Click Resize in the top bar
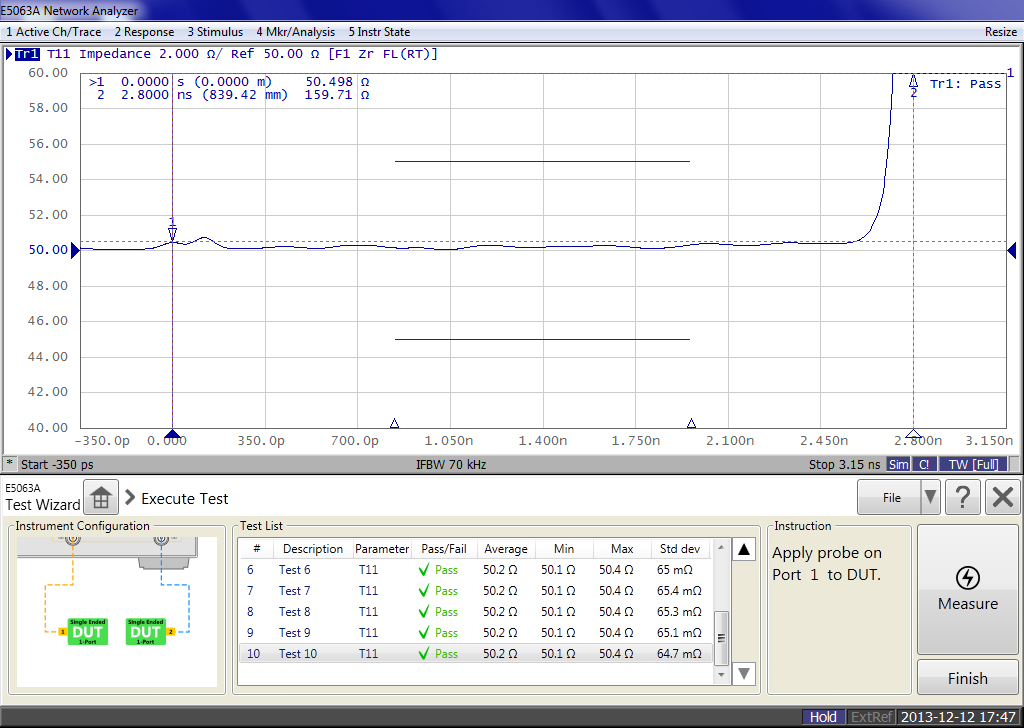This screenshot has width=1024, height=728. (x=1000, y=32)
